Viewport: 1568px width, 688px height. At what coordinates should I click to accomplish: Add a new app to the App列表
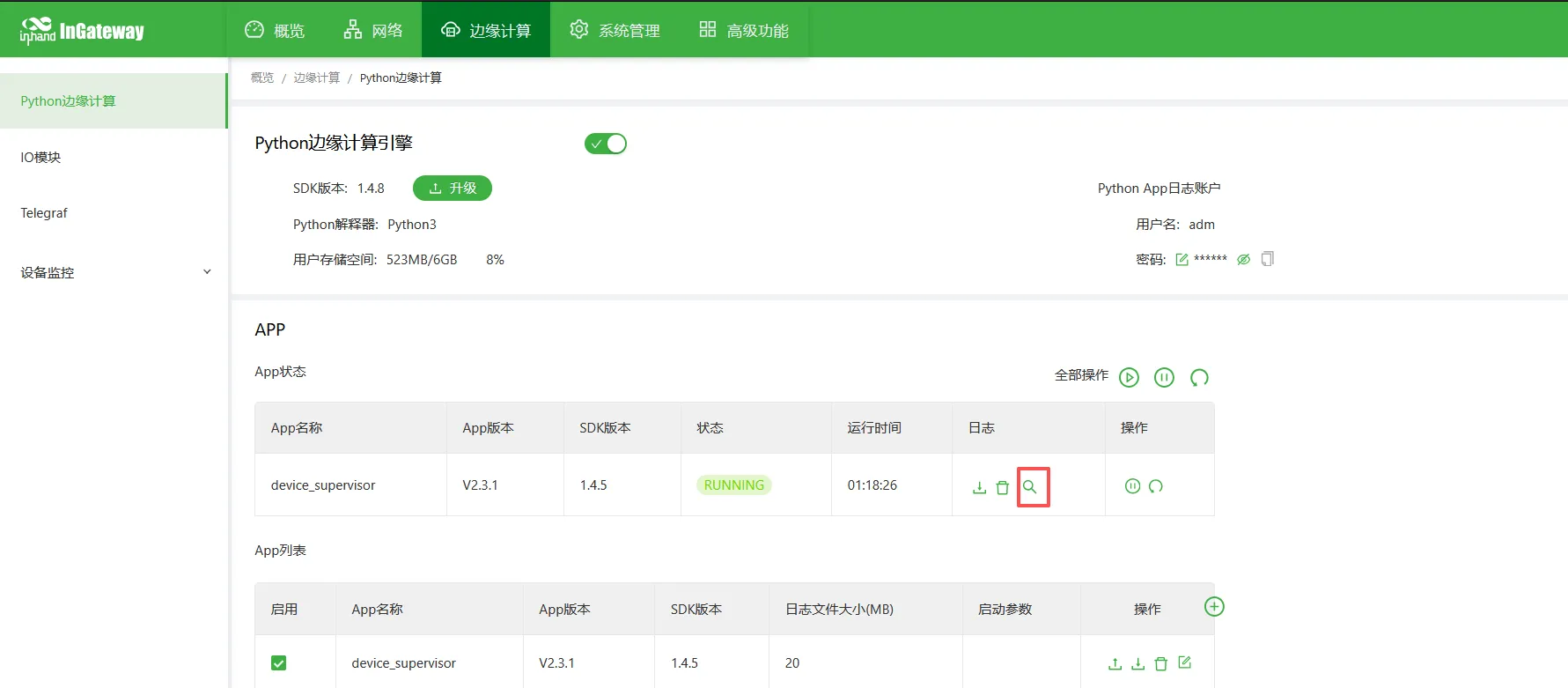[1214, 606]
